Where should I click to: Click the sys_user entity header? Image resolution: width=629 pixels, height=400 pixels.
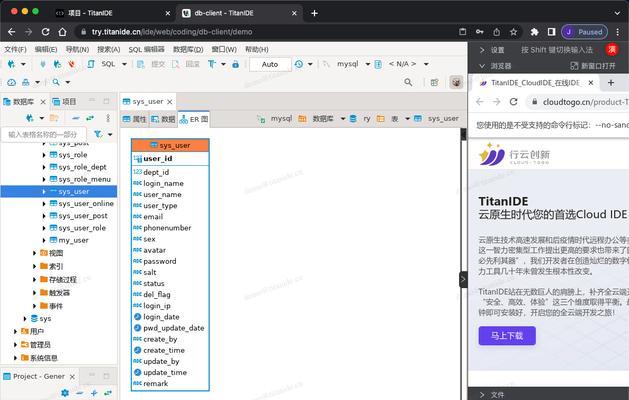[170, 145]
